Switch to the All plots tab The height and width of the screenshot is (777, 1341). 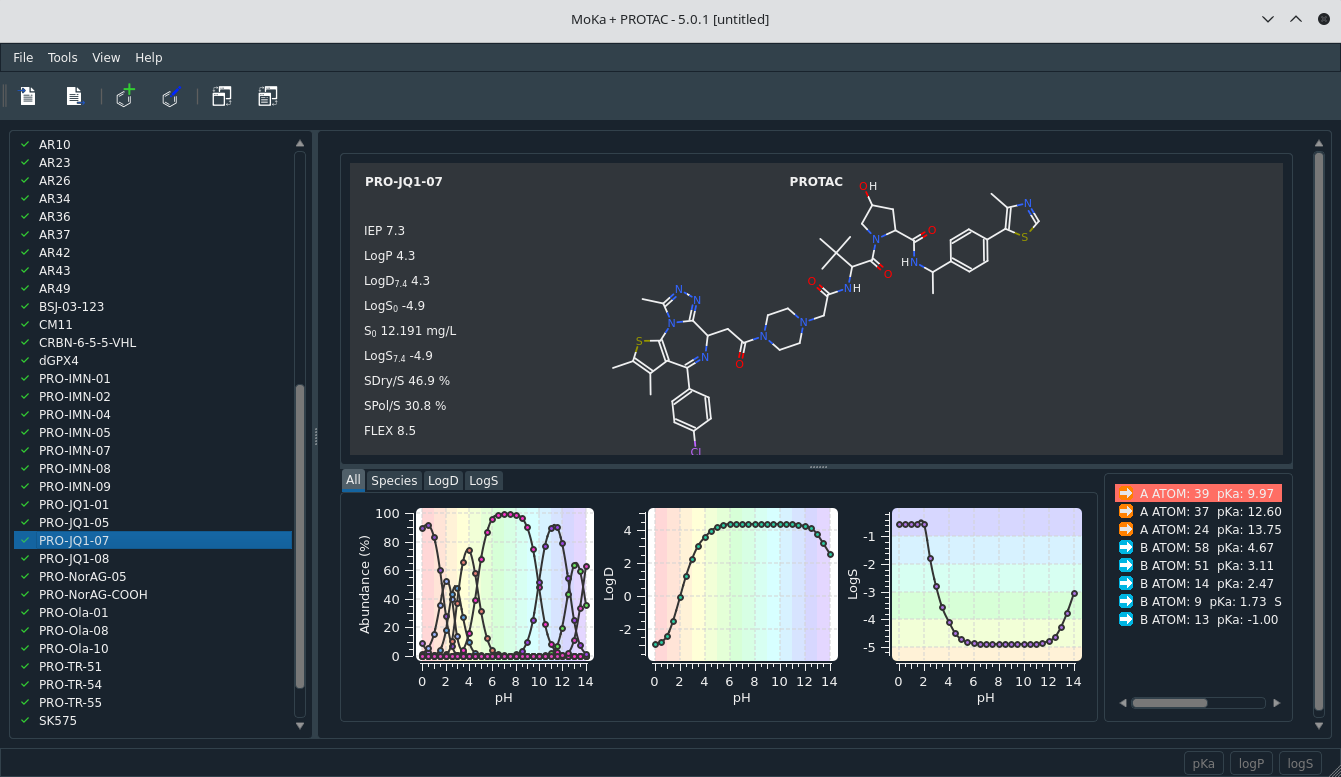click(353, 480)
